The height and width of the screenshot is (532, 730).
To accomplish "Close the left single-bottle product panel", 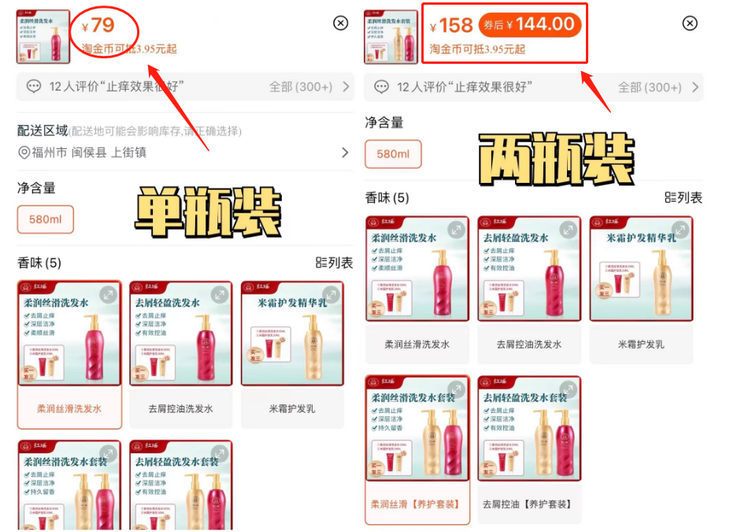I will [x=341, y=23].
